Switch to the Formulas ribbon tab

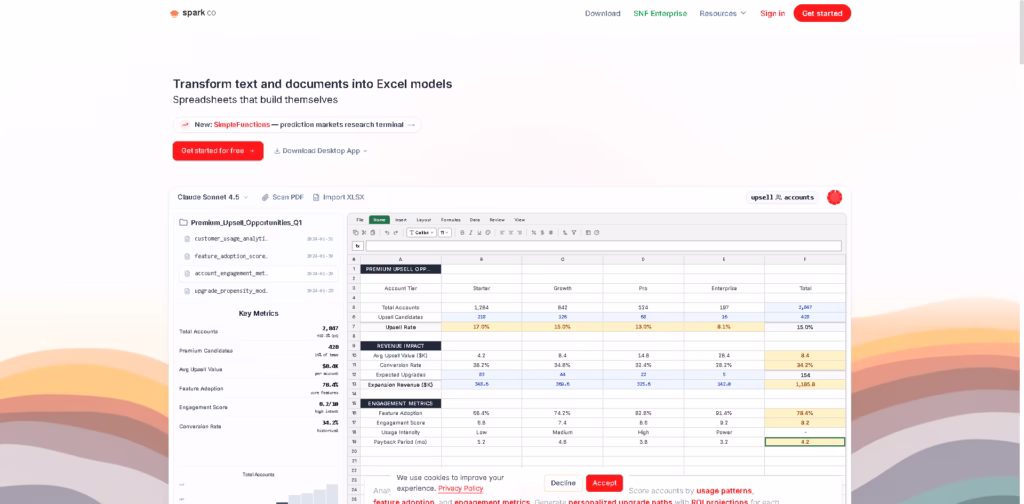[x=450, y=219]
